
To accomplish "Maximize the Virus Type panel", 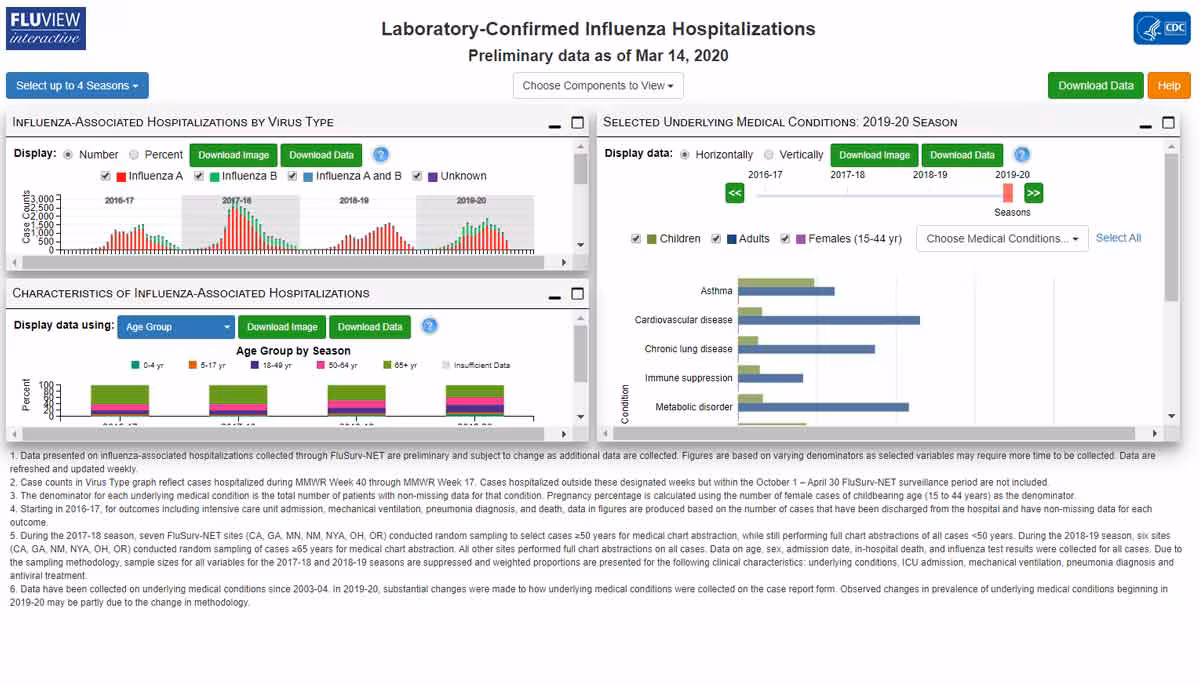I will point(577,122).
